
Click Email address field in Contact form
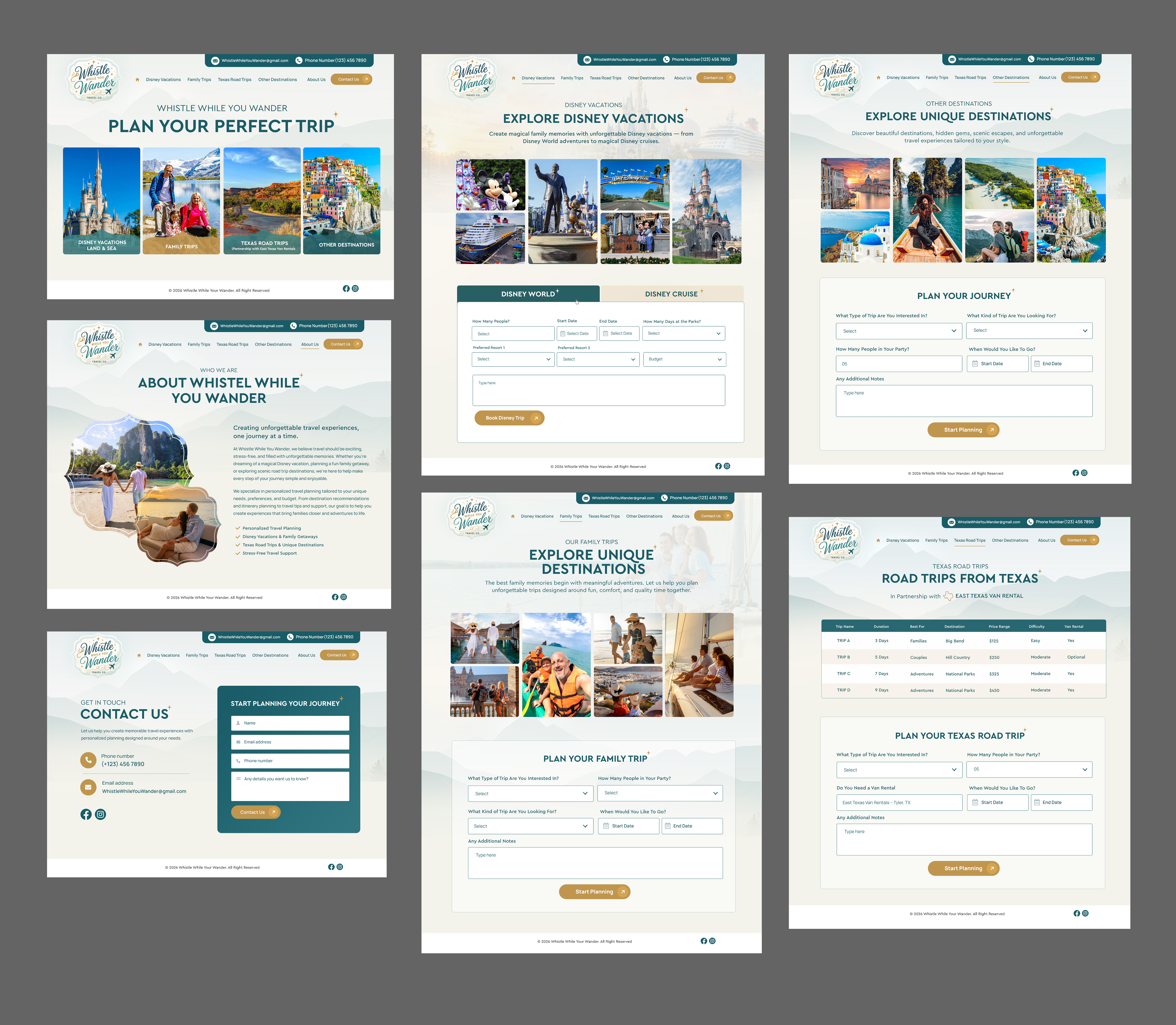coord(290,742)
